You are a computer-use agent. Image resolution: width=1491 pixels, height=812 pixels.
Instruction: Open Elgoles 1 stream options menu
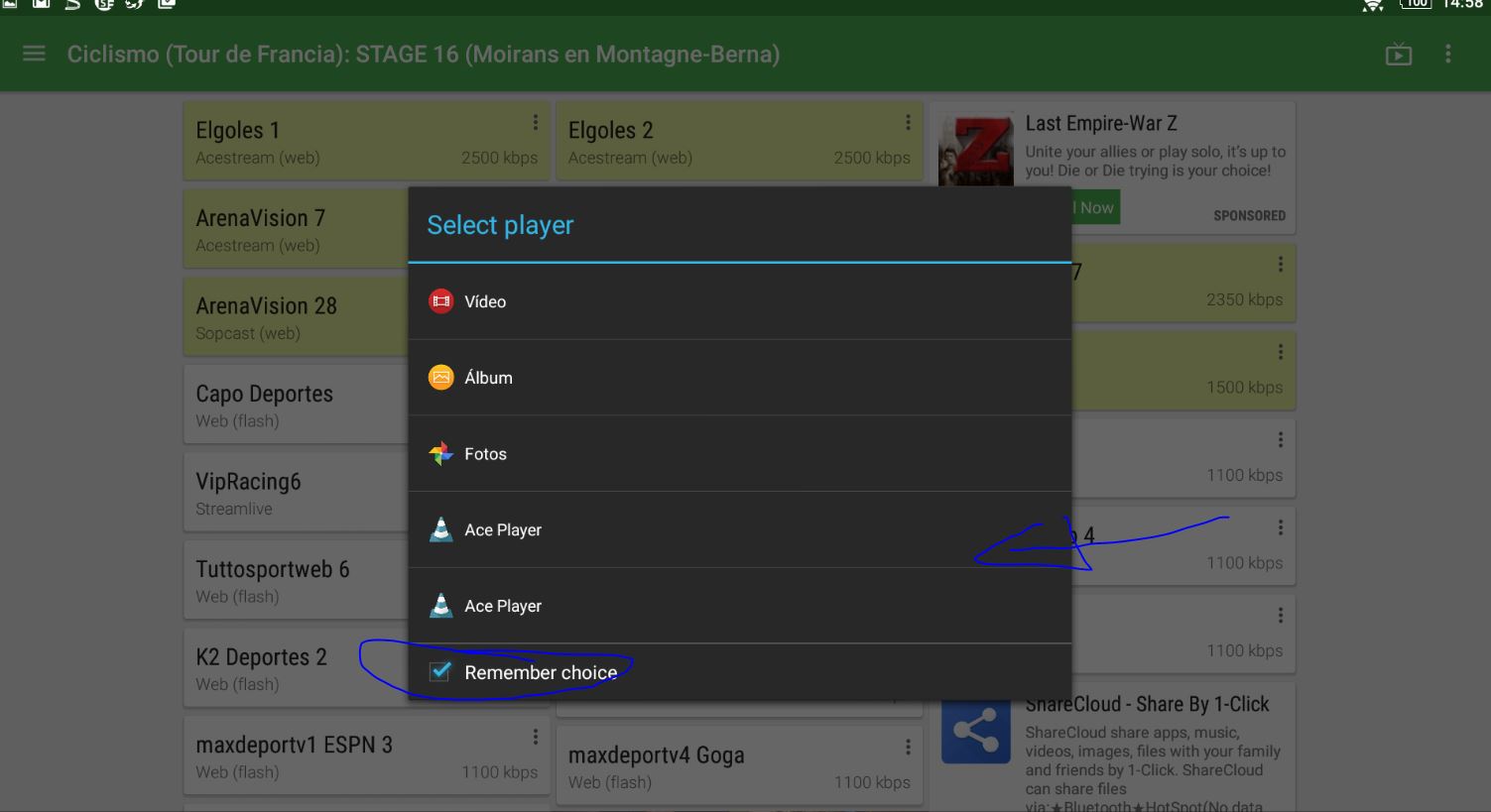point(536,122)
